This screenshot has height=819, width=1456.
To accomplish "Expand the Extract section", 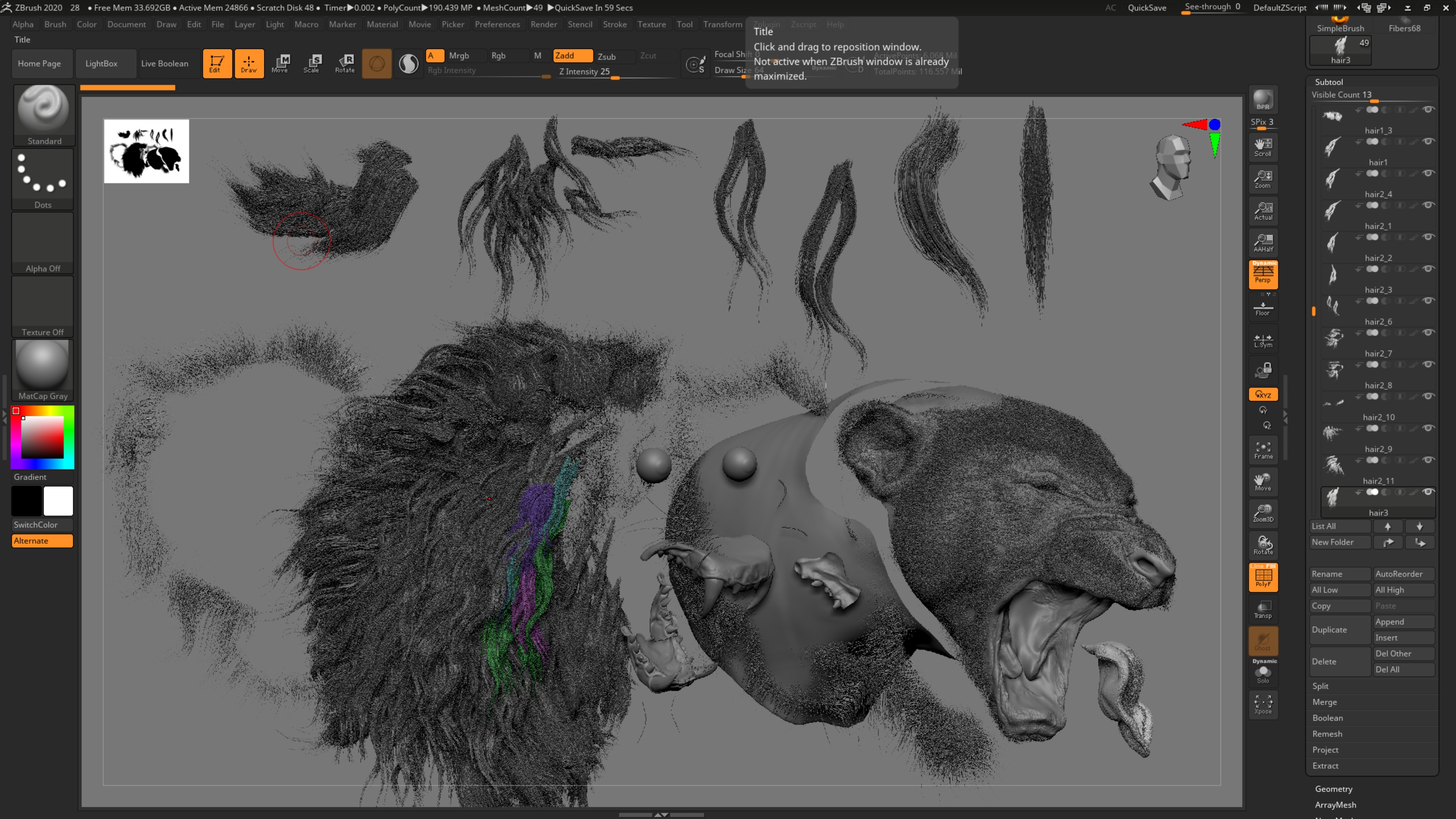I will point(1325,765).
